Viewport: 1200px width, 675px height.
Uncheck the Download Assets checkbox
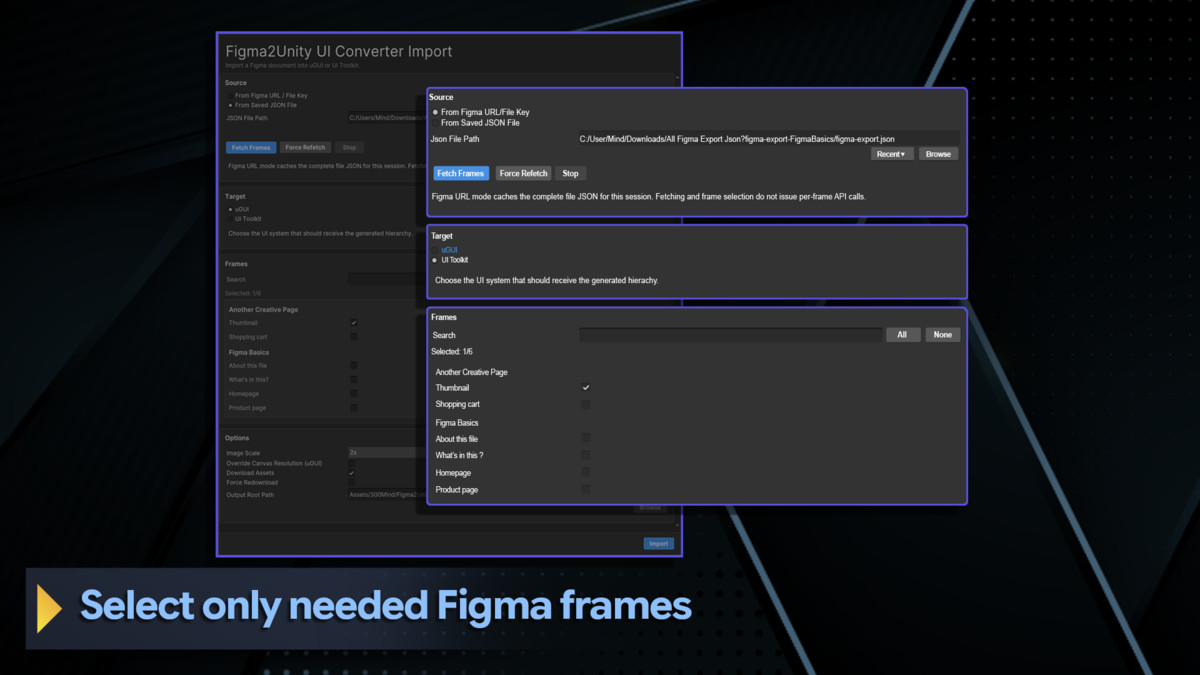[351, 473]
